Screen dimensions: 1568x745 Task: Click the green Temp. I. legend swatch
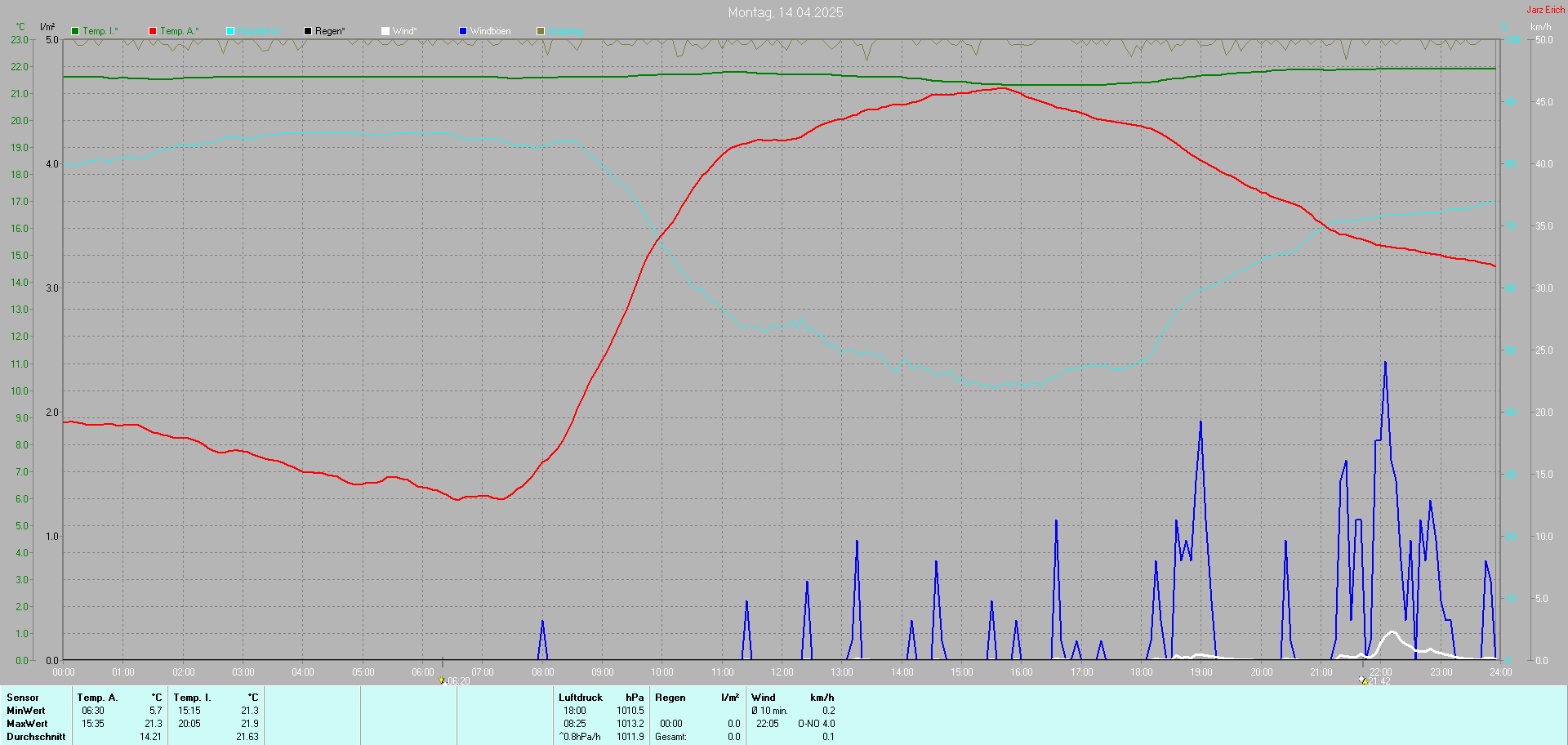coord(75,31)
